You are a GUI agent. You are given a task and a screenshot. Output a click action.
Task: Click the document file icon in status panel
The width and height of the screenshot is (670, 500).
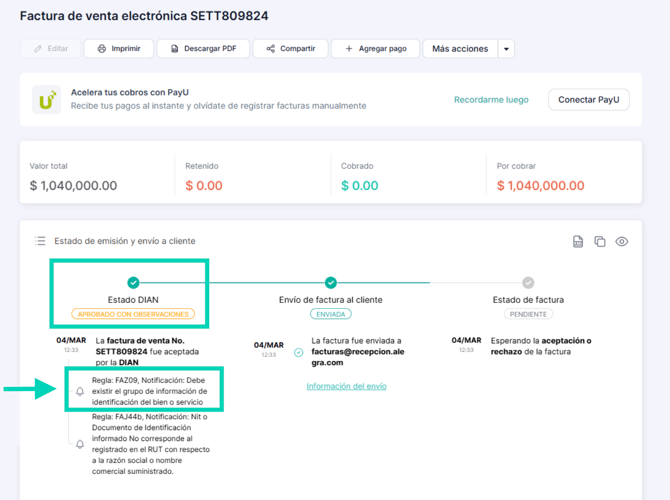(578, 241)
